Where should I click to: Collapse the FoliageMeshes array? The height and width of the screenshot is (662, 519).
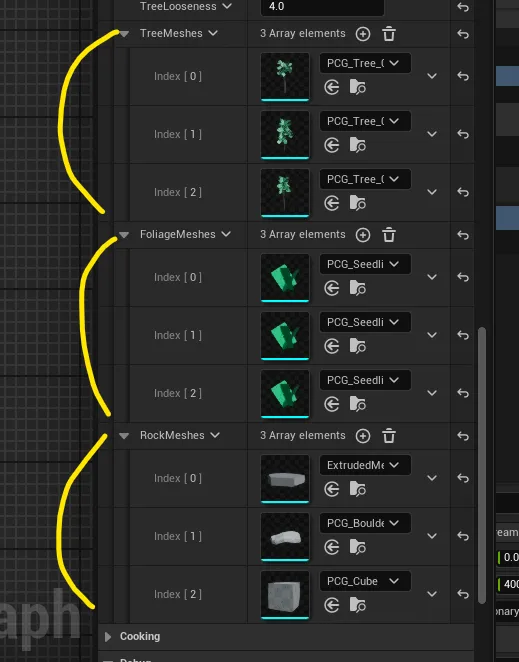pyautogui.click(x=124, y=235)
